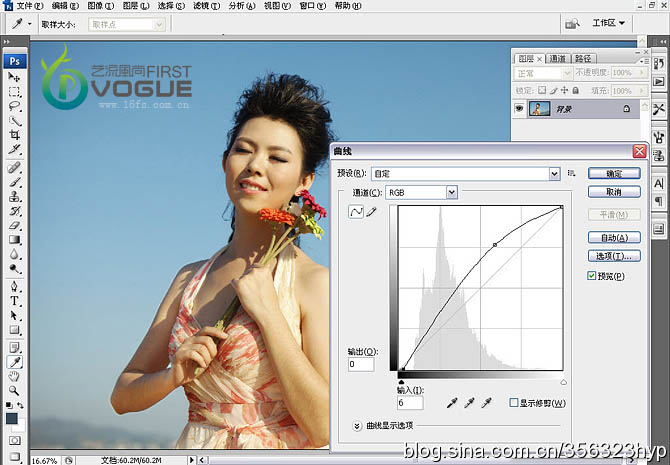670x465 pixels.
Task: Pick the white point eyedropper in Curves
Action: 487,402
